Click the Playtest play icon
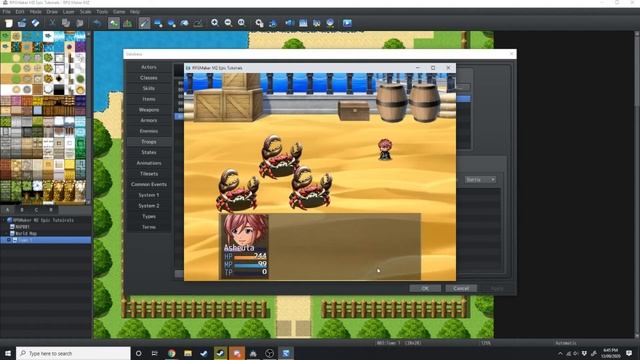Screen dimensions: 640x360 click(x=347, y=23)
